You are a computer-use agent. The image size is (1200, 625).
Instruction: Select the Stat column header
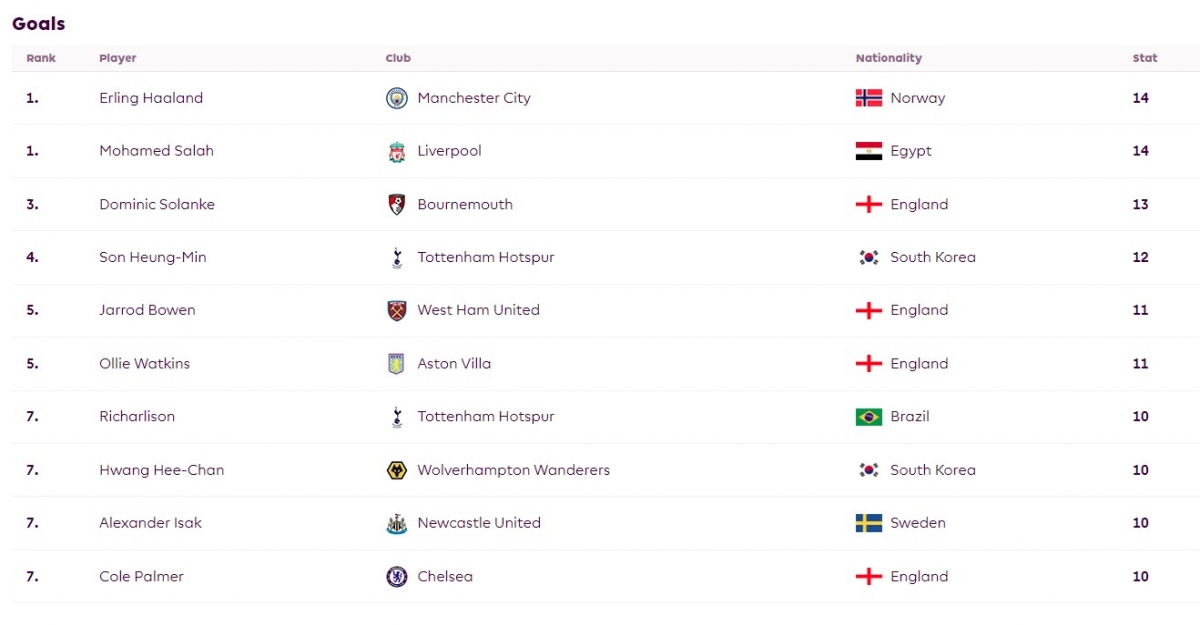[1145, 58]
